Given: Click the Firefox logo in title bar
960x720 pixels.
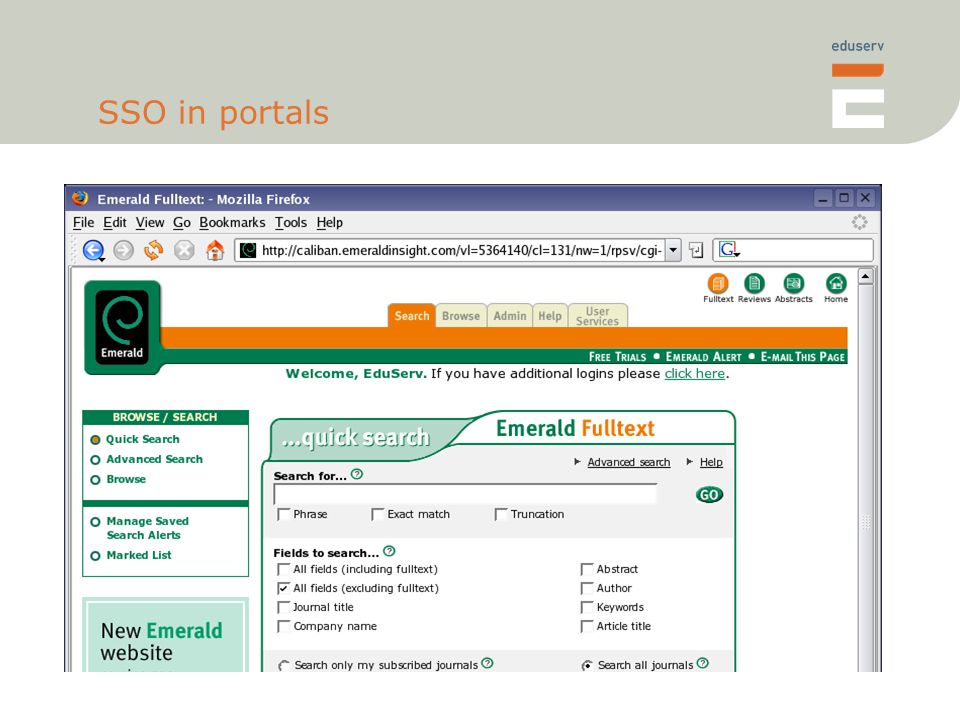Looking at the screenshot, I should click(x=80, y=198).
